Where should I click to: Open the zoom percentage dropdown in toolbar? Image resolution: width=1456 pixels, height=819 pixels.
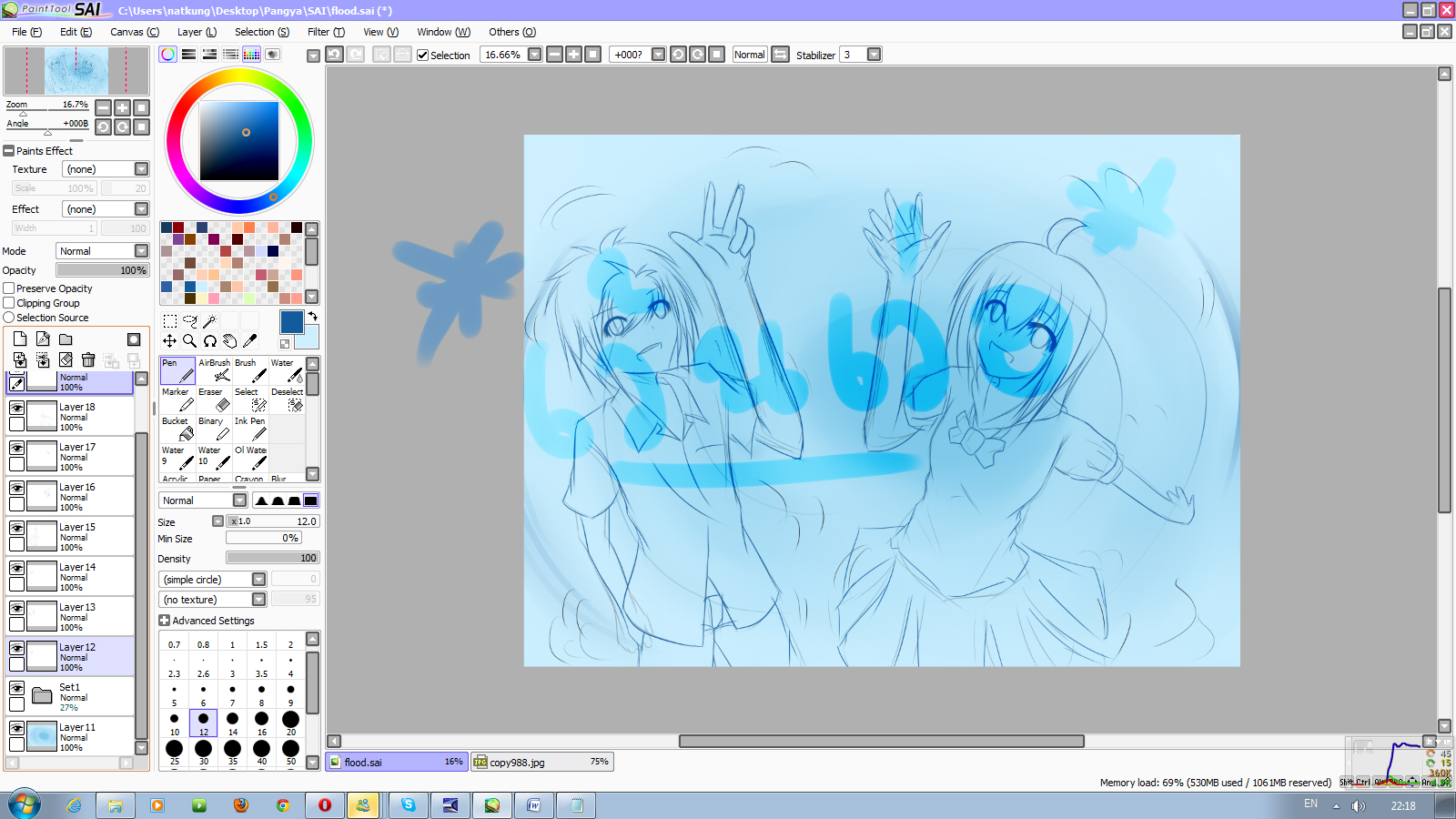tap(535, 55)
